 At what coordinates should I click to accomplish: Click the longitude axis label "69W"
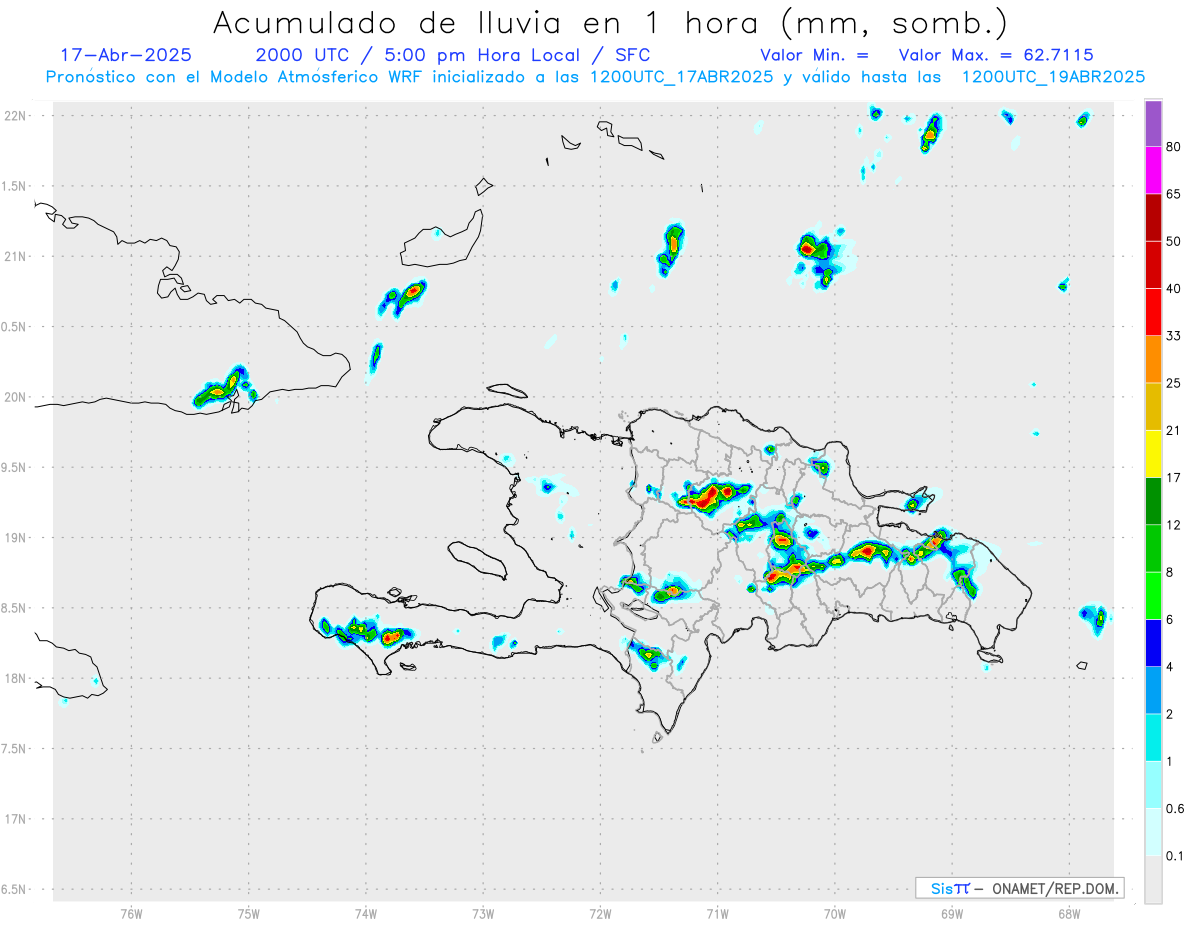pos(952,914)
